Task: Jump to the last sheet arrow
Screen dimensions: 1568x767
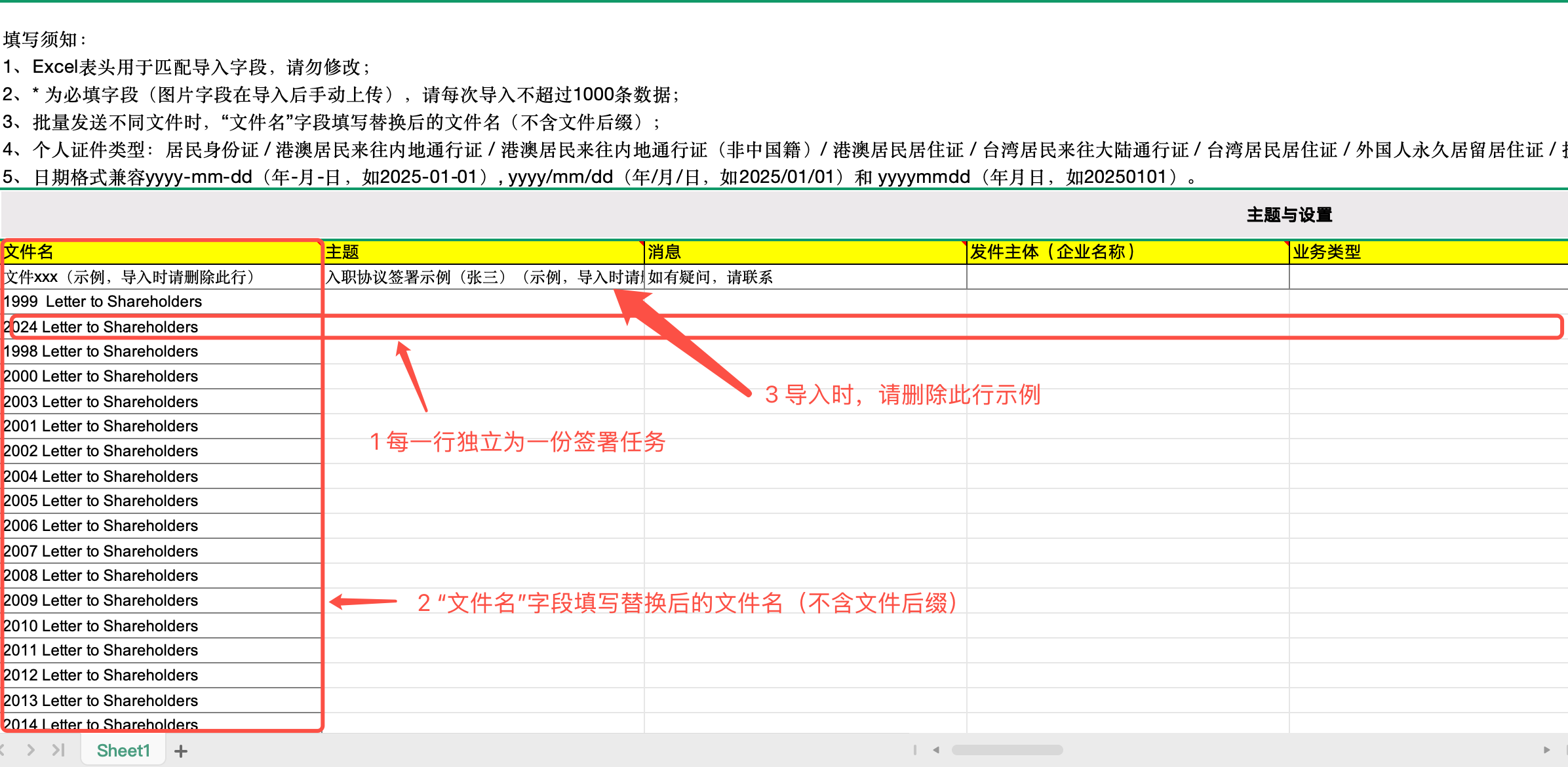Action: click(58, 750)
